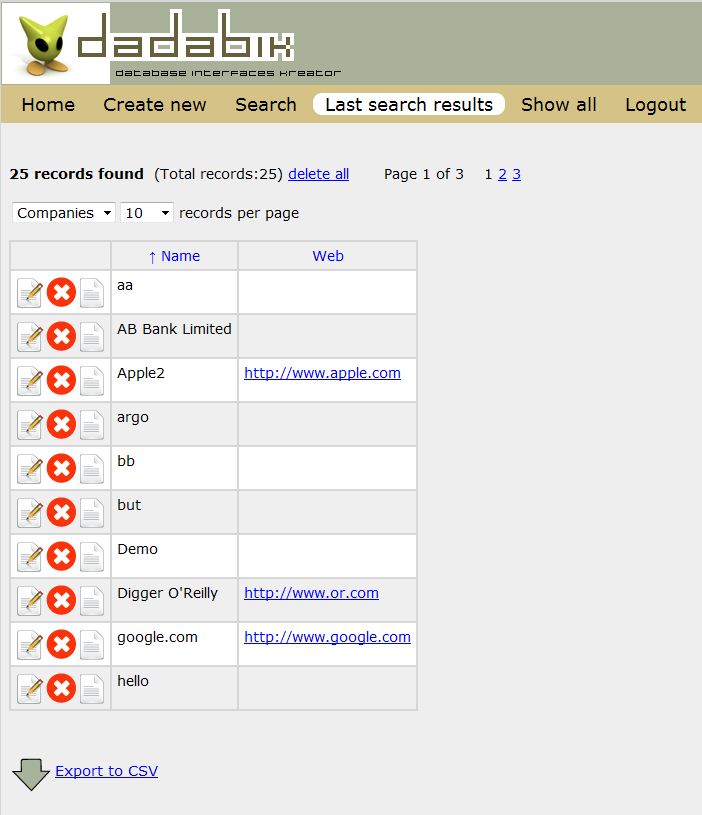702x815 pixels.
Task: Delete the bb record
Action: click(61, 468)
